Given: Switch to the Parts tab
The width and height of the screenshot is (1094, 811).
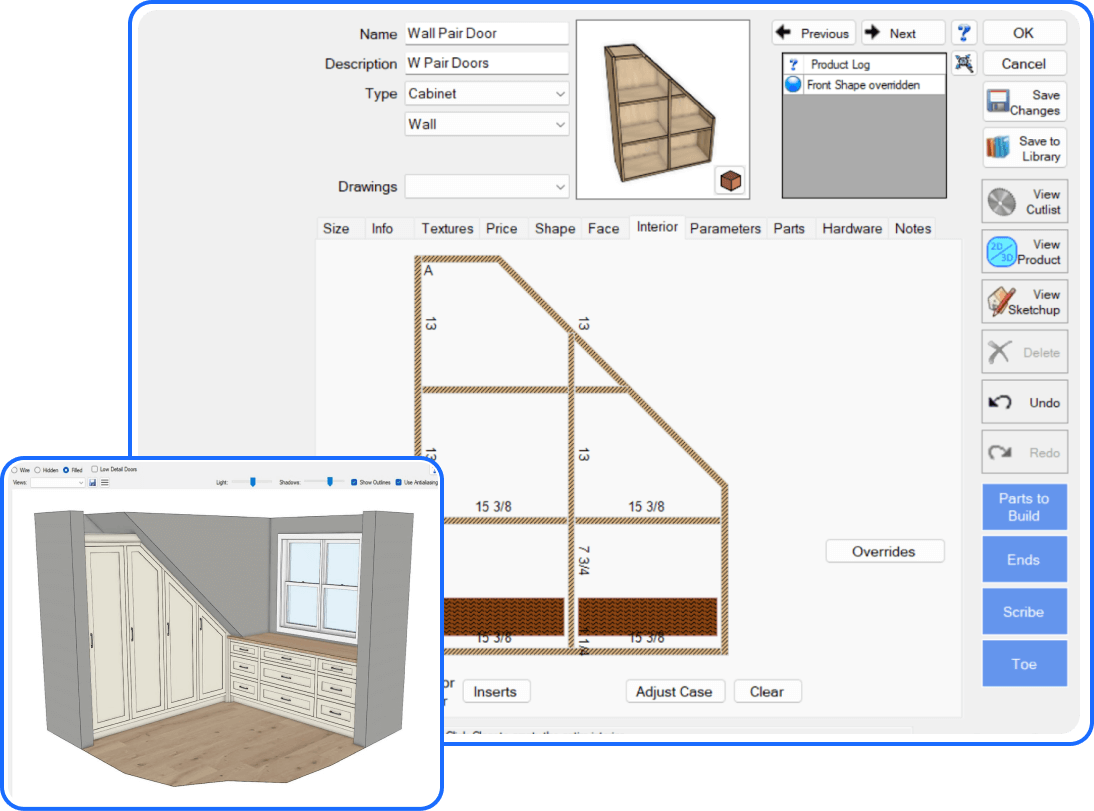Looking at the screenshot, I should click(789, 228).
